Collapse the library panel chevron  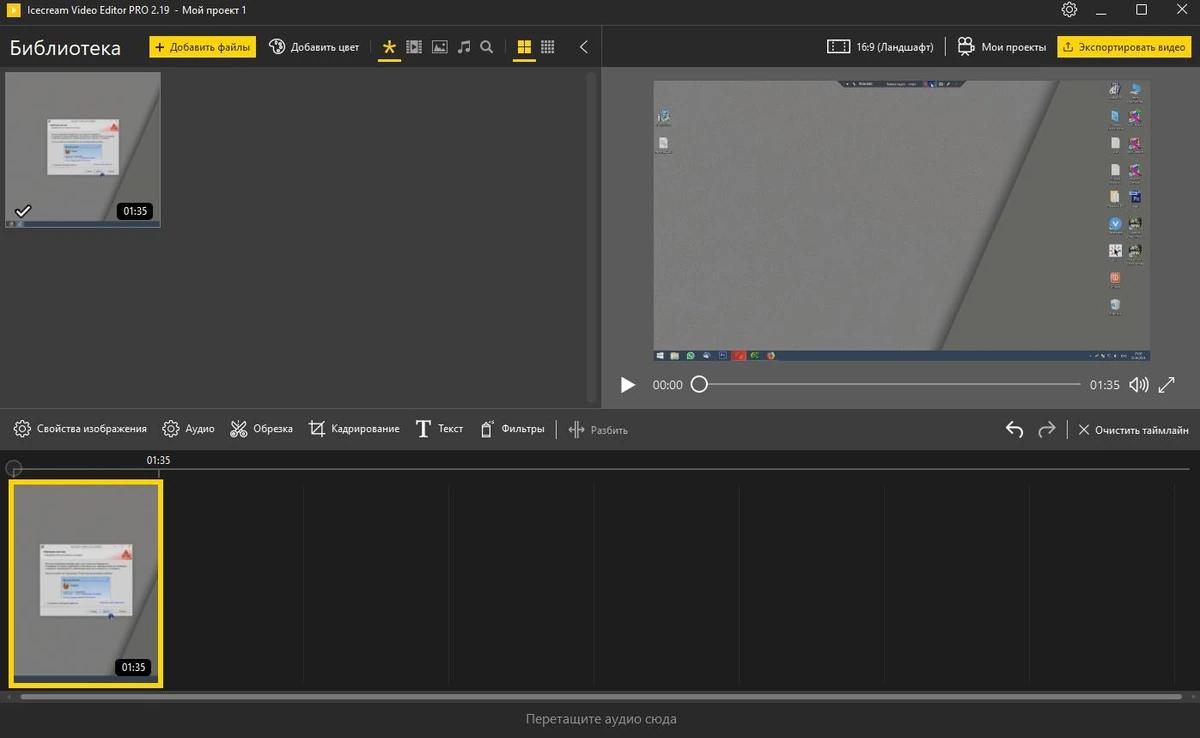pos(584,47)
